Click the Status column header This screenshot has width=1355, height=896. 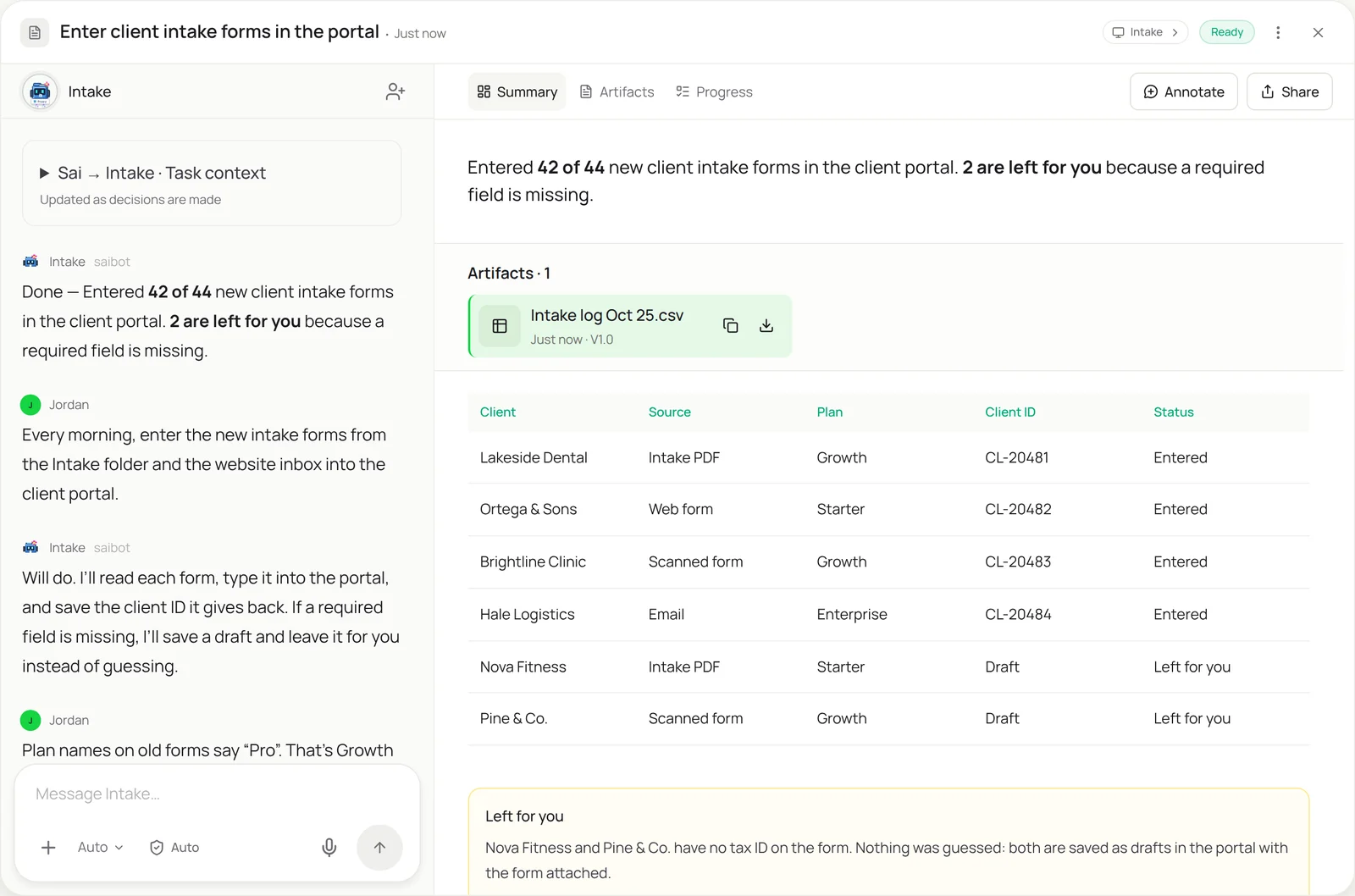[1174, 412]
